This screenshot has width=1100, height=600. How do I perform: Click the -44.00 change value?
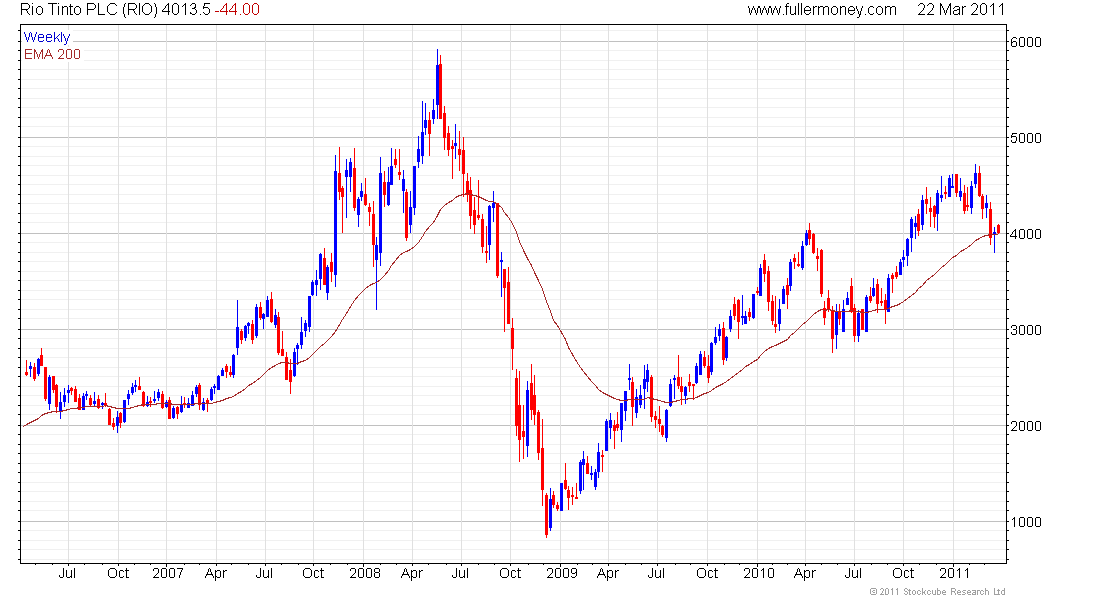coord(237,10)
